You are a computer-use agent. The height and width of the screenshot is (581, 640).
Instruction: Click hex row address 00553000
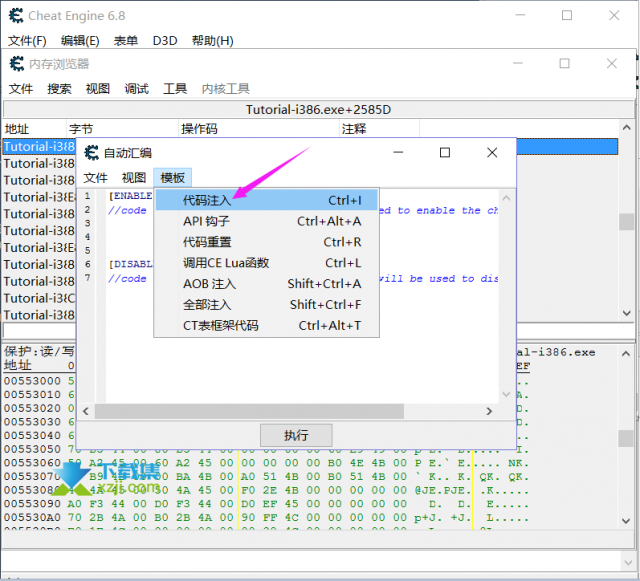pyautogui.click(x=32, y=381)
